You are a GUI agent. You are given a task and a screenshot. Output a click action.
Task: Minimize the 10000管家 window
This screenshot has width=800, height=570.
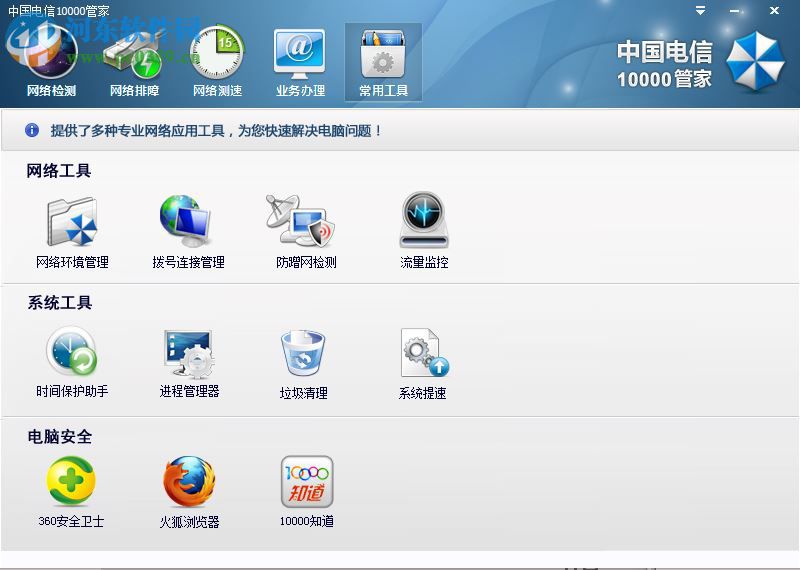point(735,11)
